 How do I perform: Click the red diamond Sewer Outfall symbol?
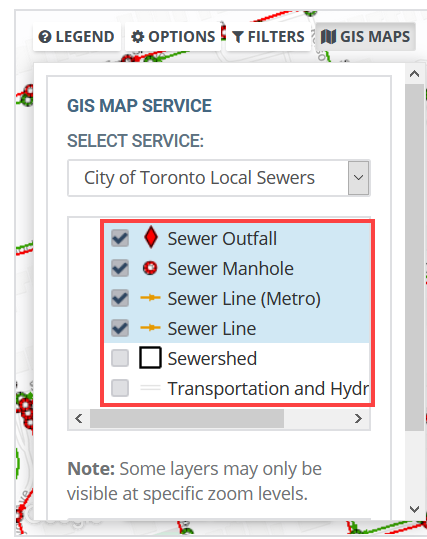pyautogui.click(x=151, y=237)
